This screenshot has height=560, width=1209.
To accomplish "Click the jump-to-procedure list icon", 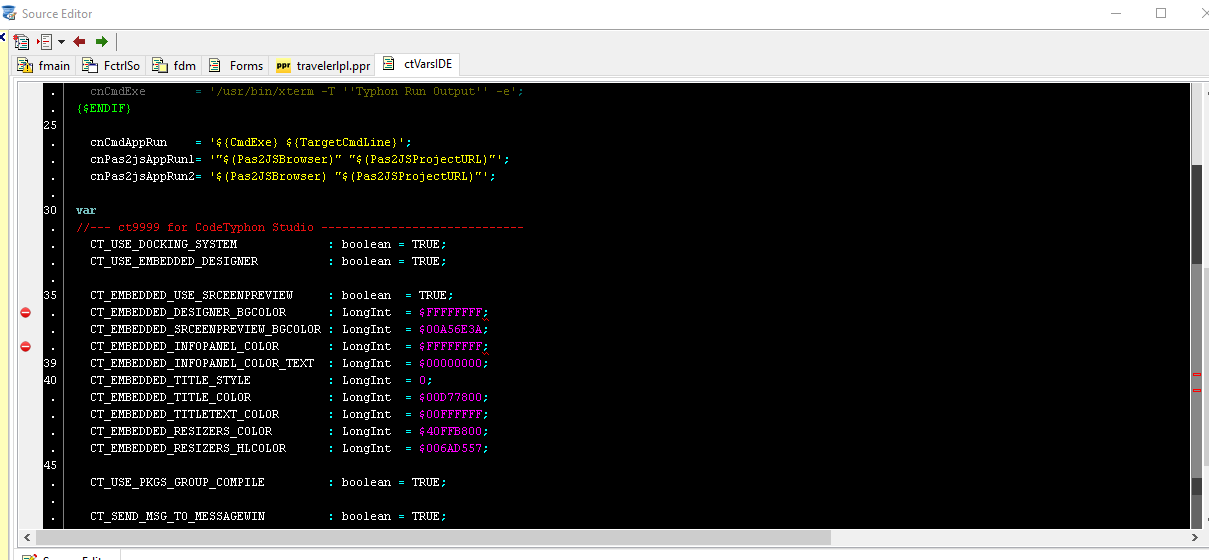I will 45,42.
